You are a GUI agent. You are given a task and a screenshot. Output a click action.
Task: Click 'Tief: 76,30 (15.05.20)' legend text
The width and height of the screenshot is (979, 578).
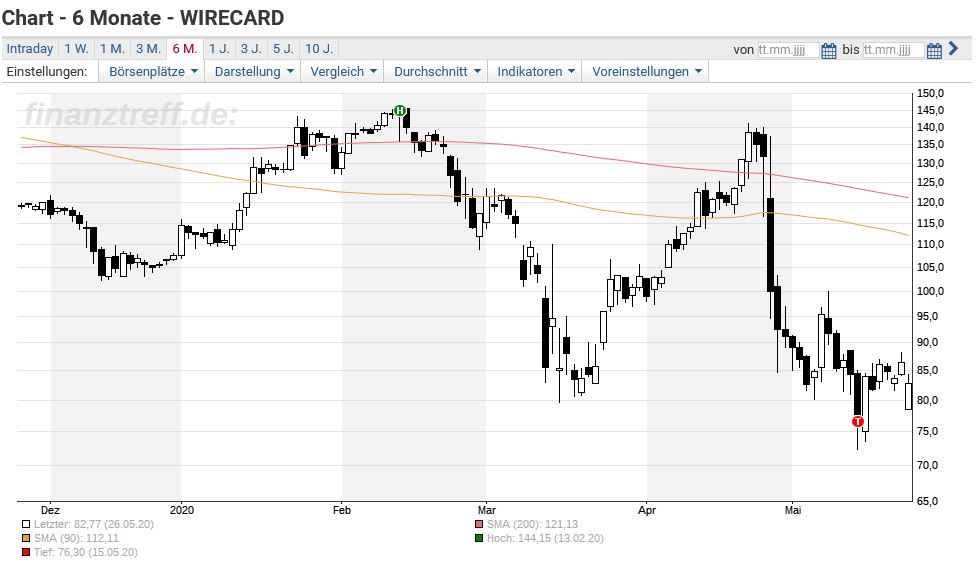point(86,552)
